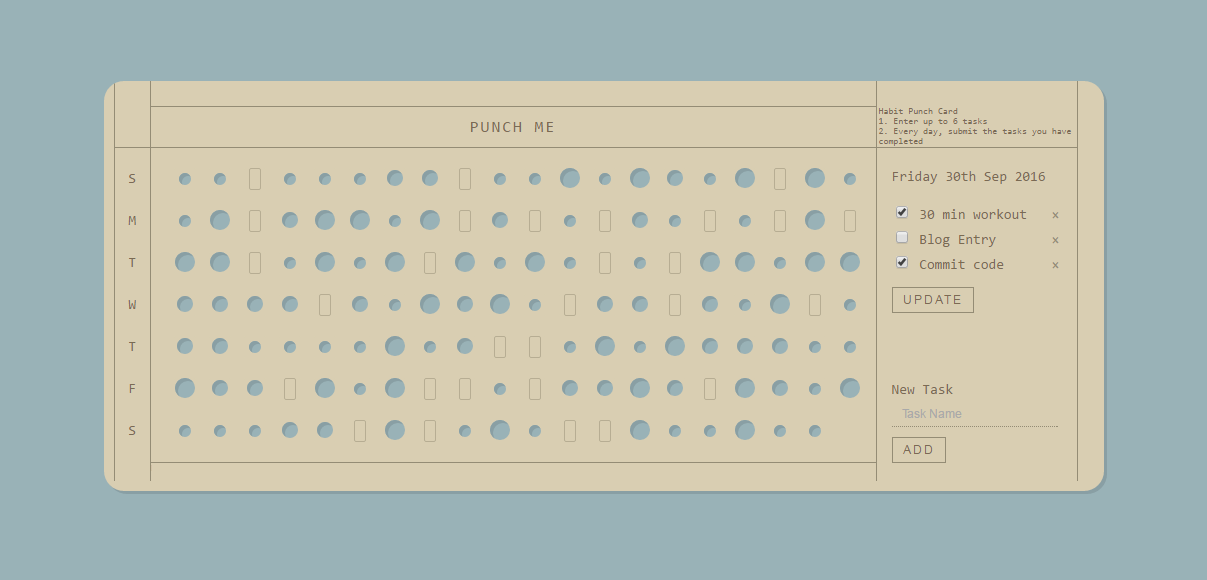The width and height of the screenshot is (1207, 580).
Task: Click the PUNCH ME card title
Action: point(512,127)
